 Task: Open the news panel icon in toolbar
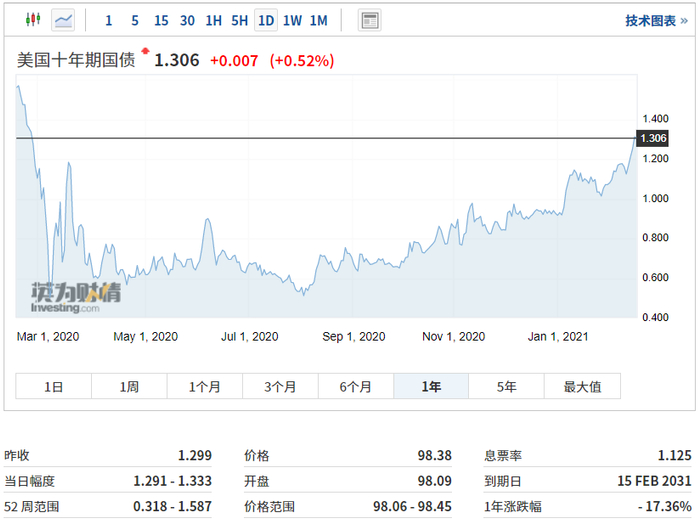[370, 20]
